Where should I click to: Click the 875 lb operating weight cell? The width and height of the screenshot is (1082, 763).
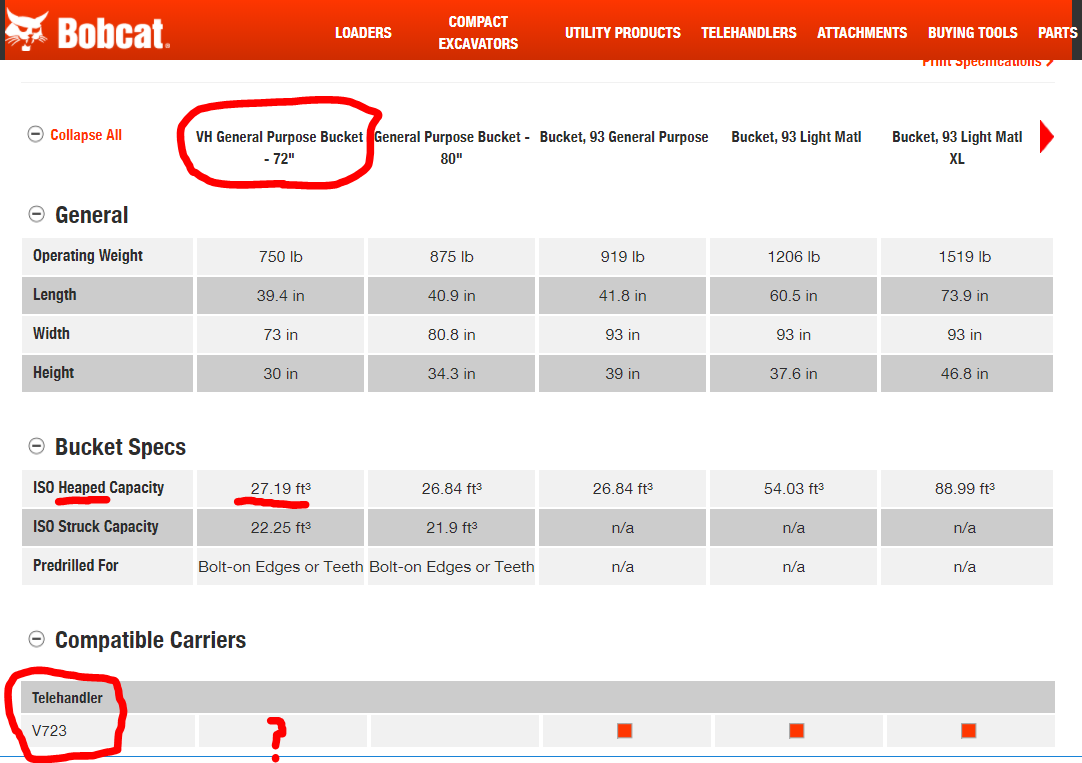[451, 257]
